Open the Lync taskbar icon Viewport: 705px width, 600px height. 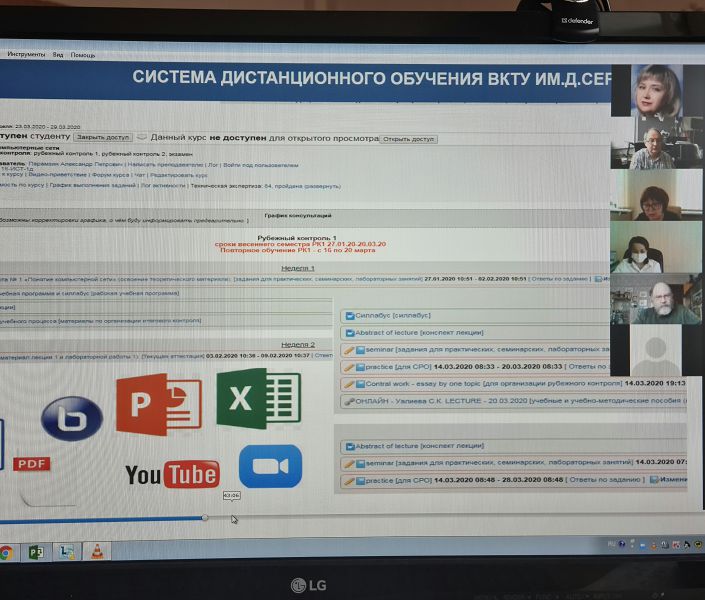[67, 552]
